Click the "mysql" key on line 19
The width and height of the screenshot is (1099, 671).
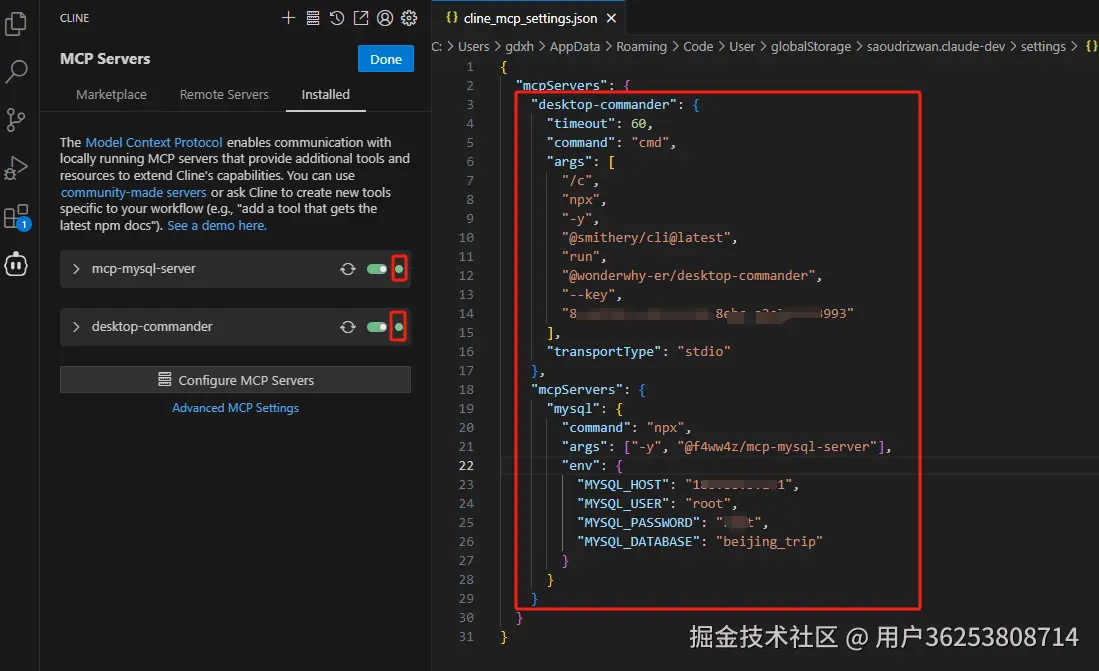click(x=573, y=409)
